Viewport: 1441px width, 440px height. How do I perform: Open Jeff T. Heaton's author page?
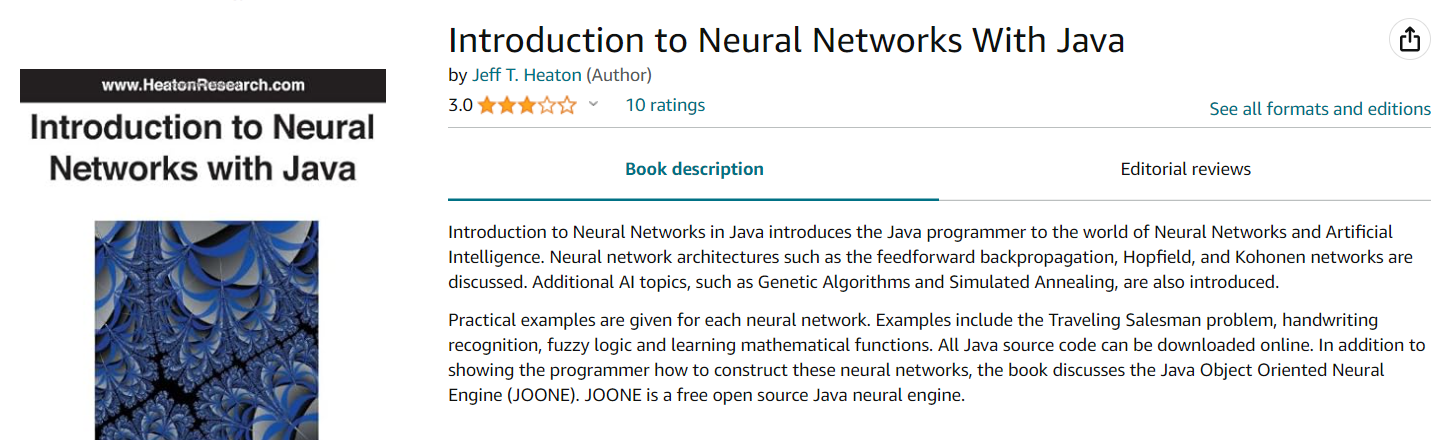point(526,75)
